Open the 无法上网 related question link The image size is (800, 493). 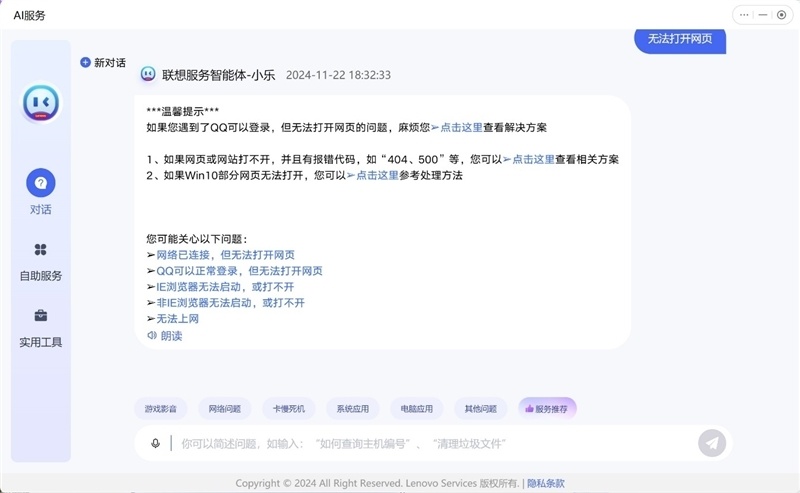click(x=177, y=319)
